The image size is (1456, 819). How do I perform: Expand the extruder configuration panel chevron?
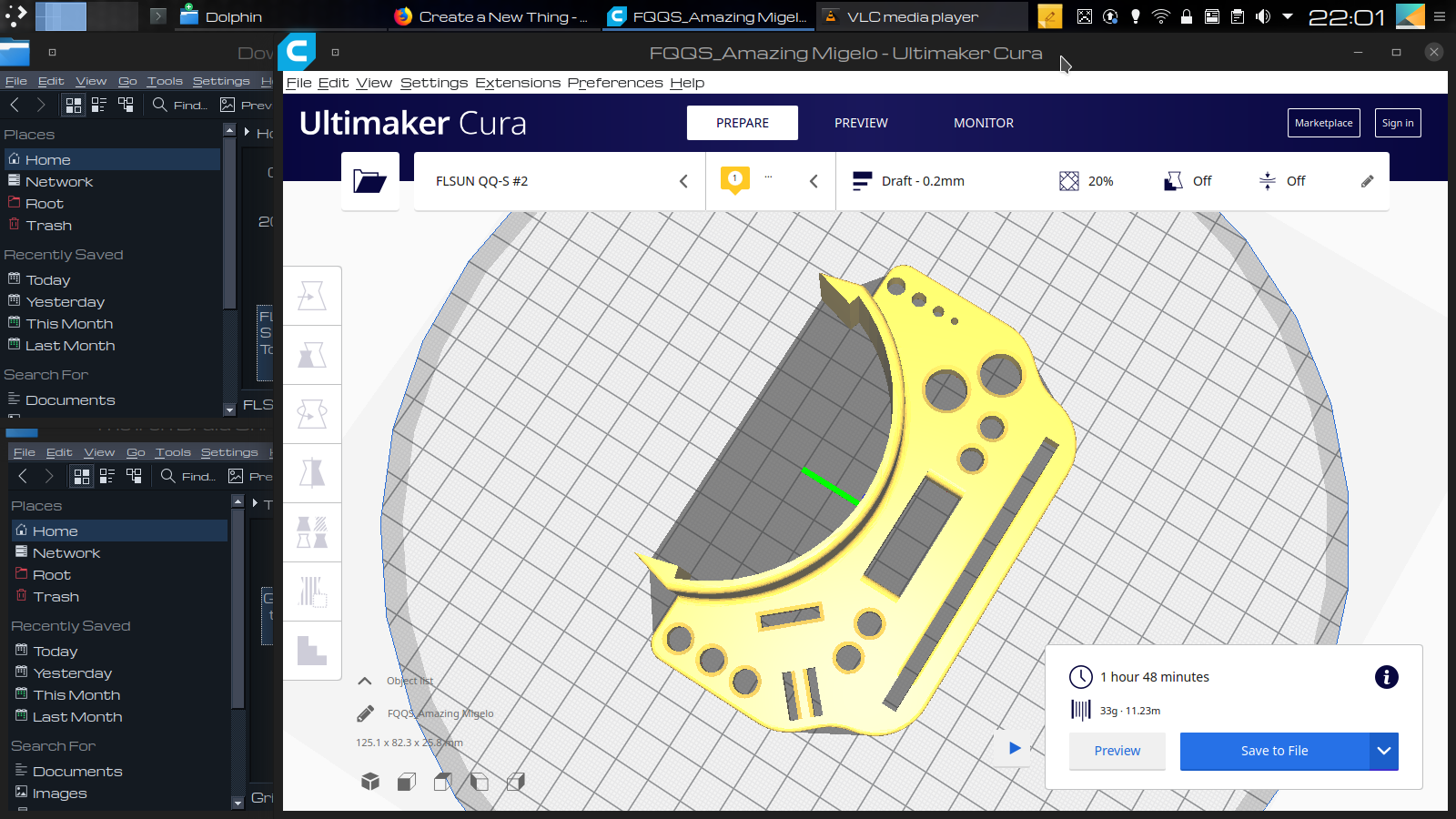point(814,181)
